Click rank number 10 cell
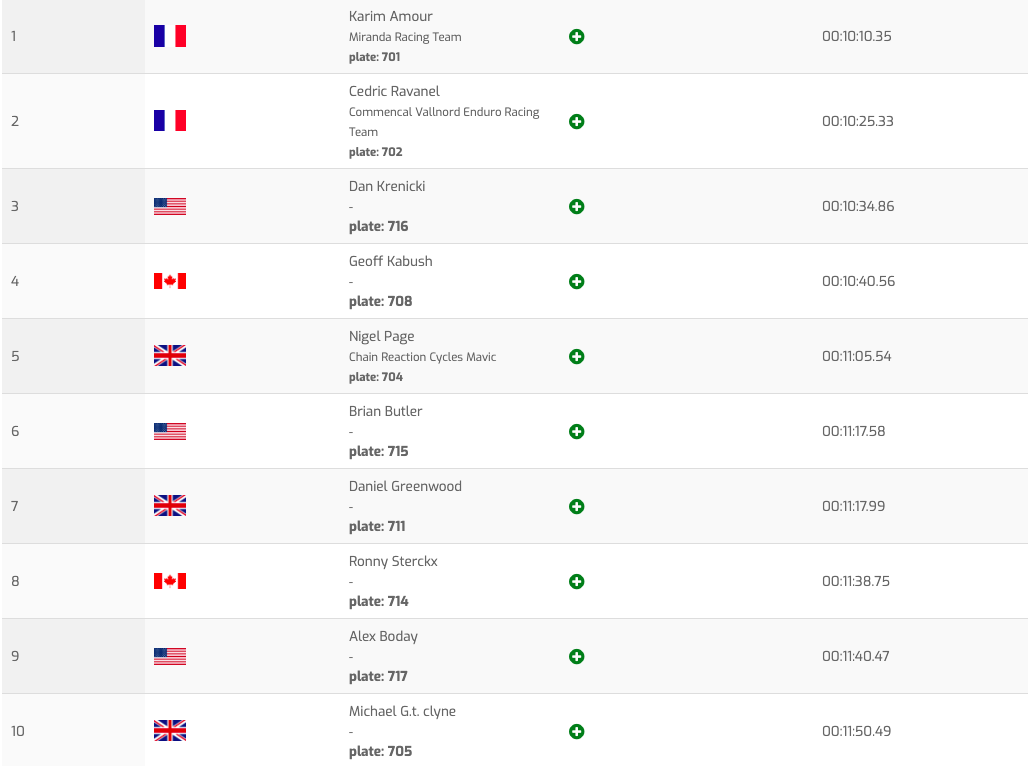The height and width of the screenshot is (766, 1032). [18, 731]
